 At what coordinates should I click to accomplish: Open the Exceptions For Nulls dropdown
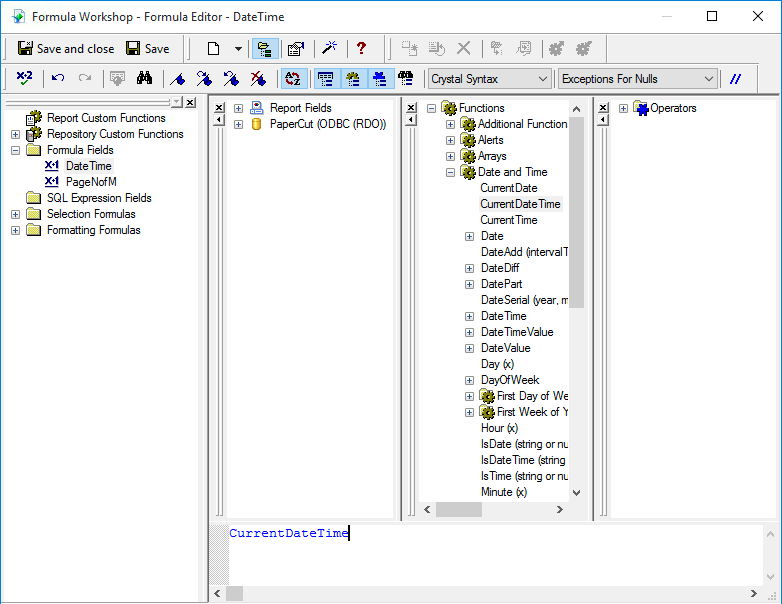[638, 79]
